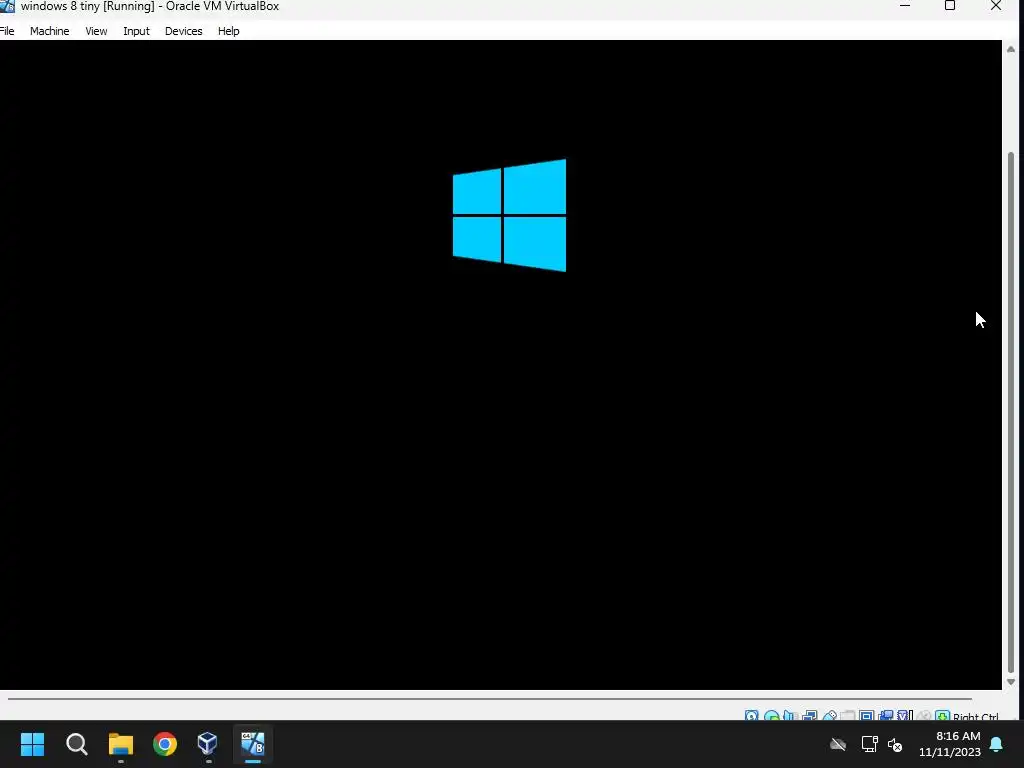The image size is (1024, 768).
Task: Click the mouse integration status icon
Action: coord(923,715)
